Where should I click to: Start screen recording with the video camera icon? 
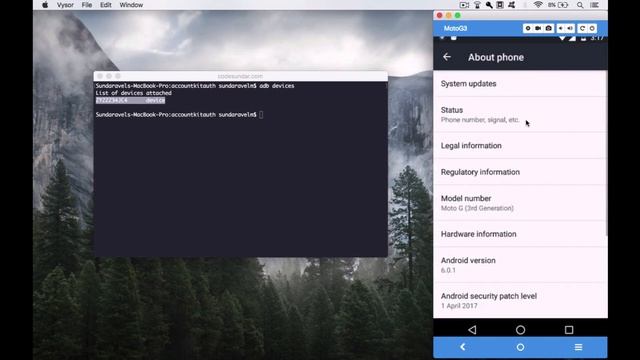tap(538, 28)
